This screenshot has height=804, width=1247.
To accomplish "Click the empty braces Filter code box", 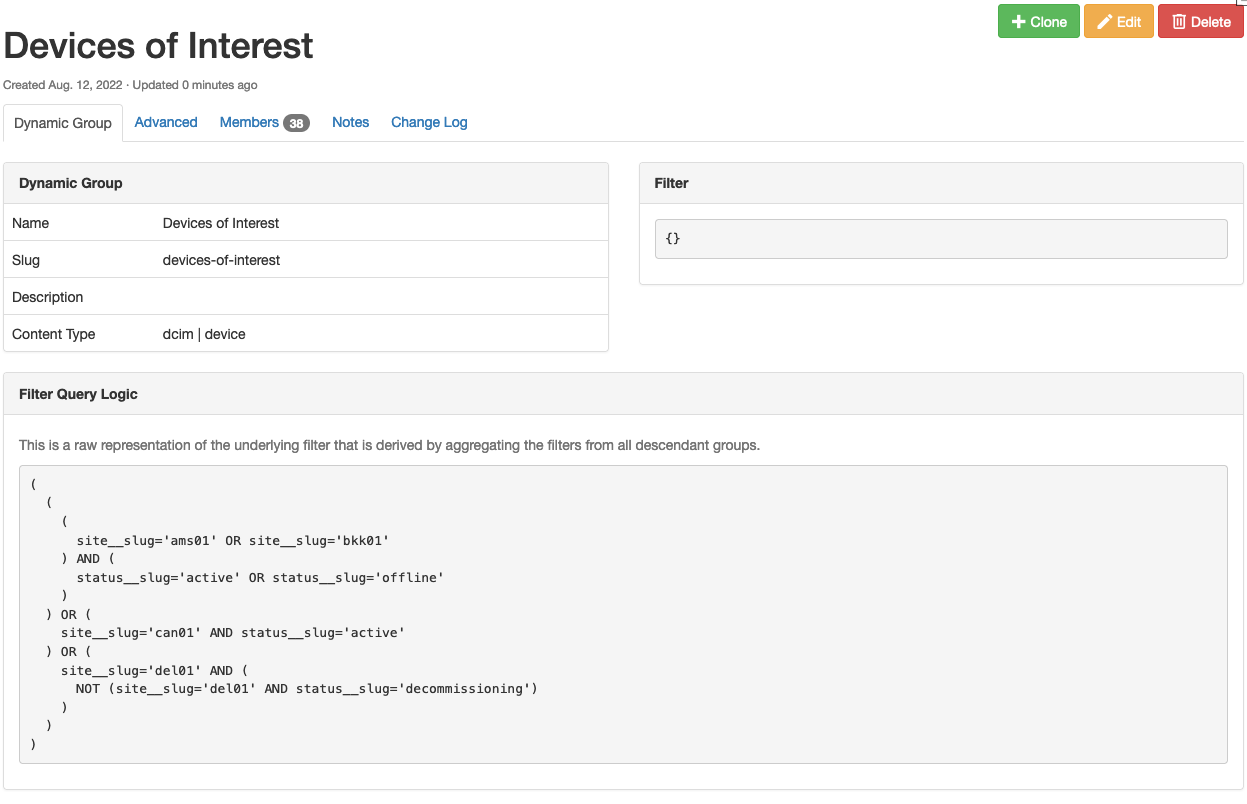I will (x=940, y=239).
